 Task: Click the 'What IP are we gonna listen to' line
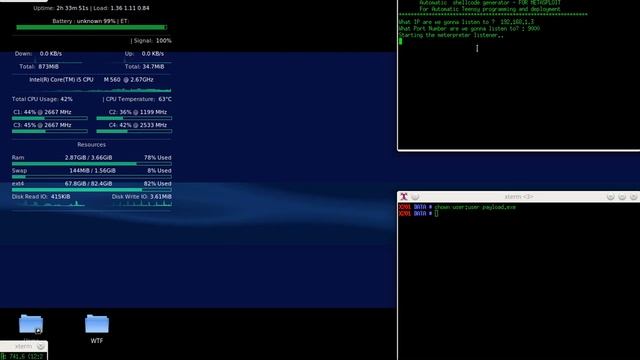(466, 22)
